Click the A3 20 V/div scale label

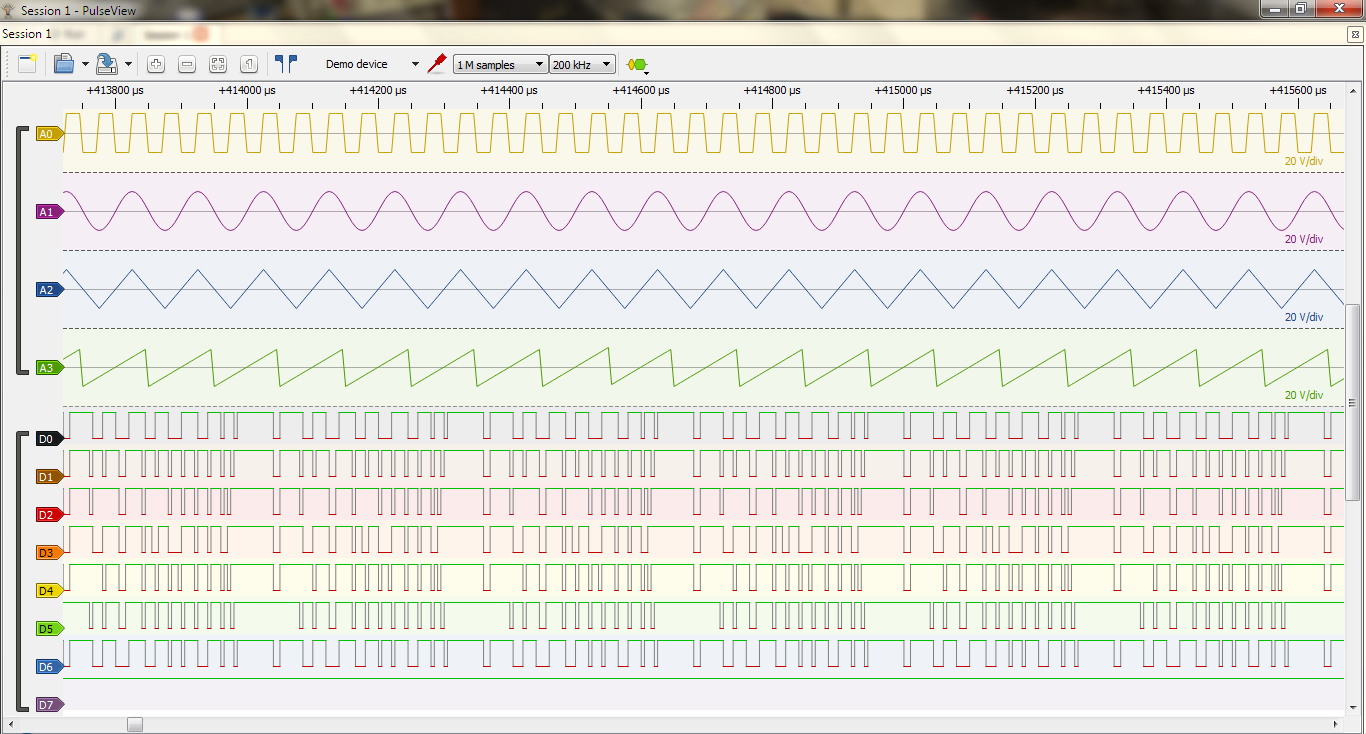(x=1303, y=395)
